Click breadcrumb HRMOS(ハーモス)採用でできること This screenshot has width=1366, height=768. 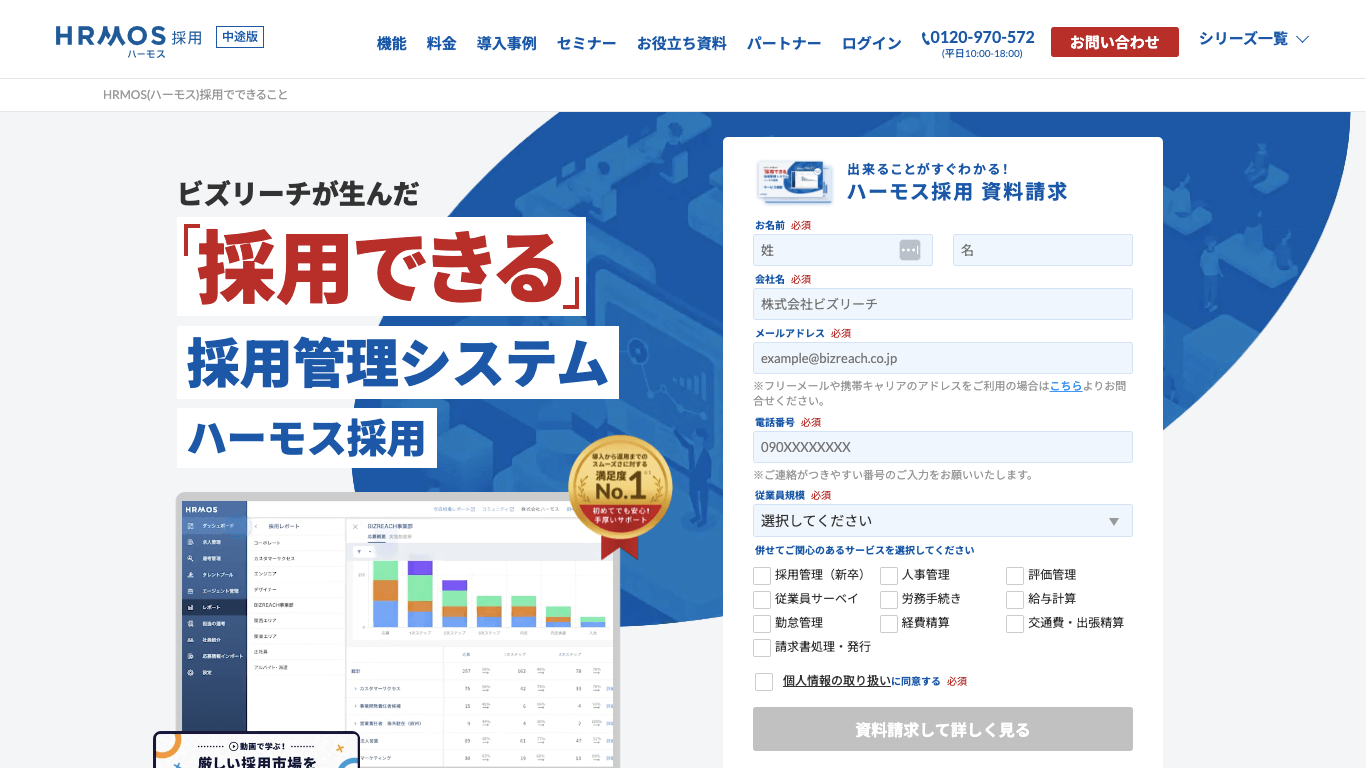point(195,95)
